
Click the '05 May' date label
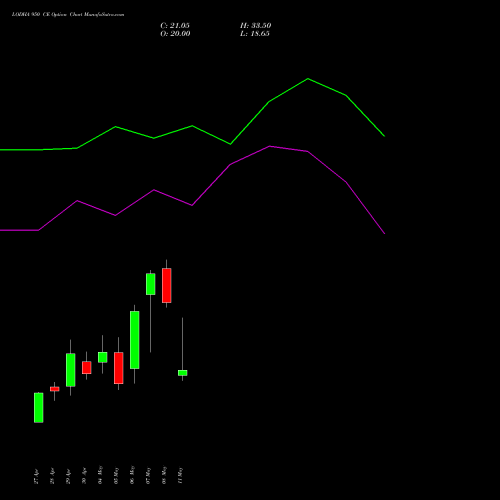coord(116,475)
